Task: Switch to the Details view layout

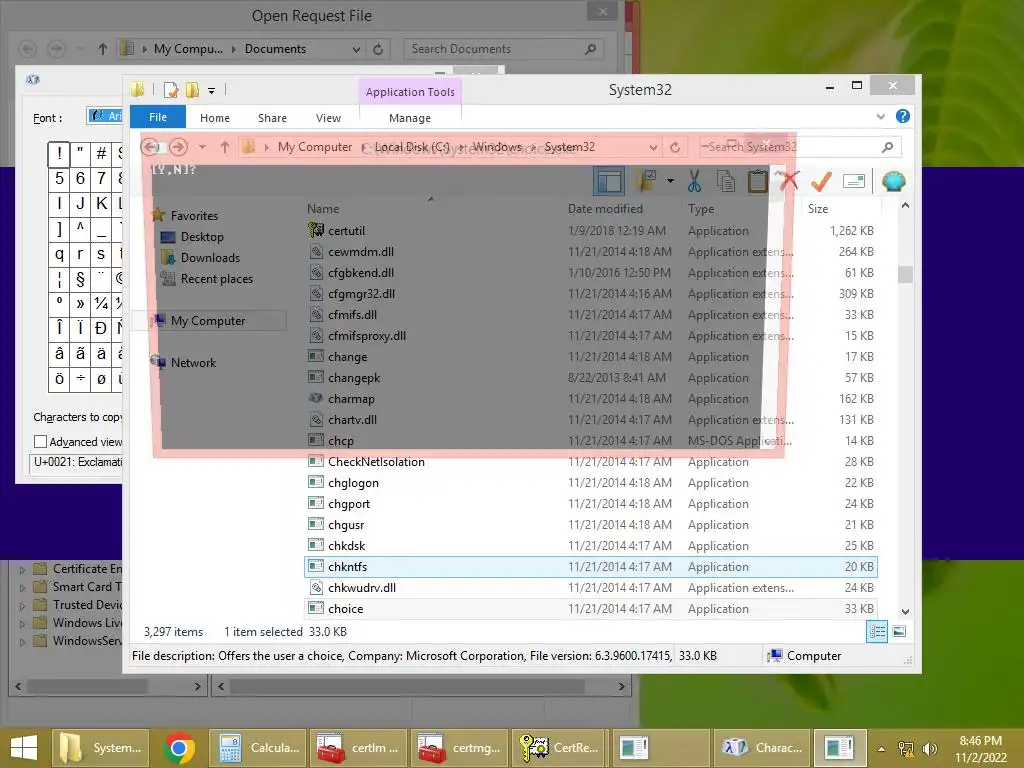Action: click(x=877, y=632)
